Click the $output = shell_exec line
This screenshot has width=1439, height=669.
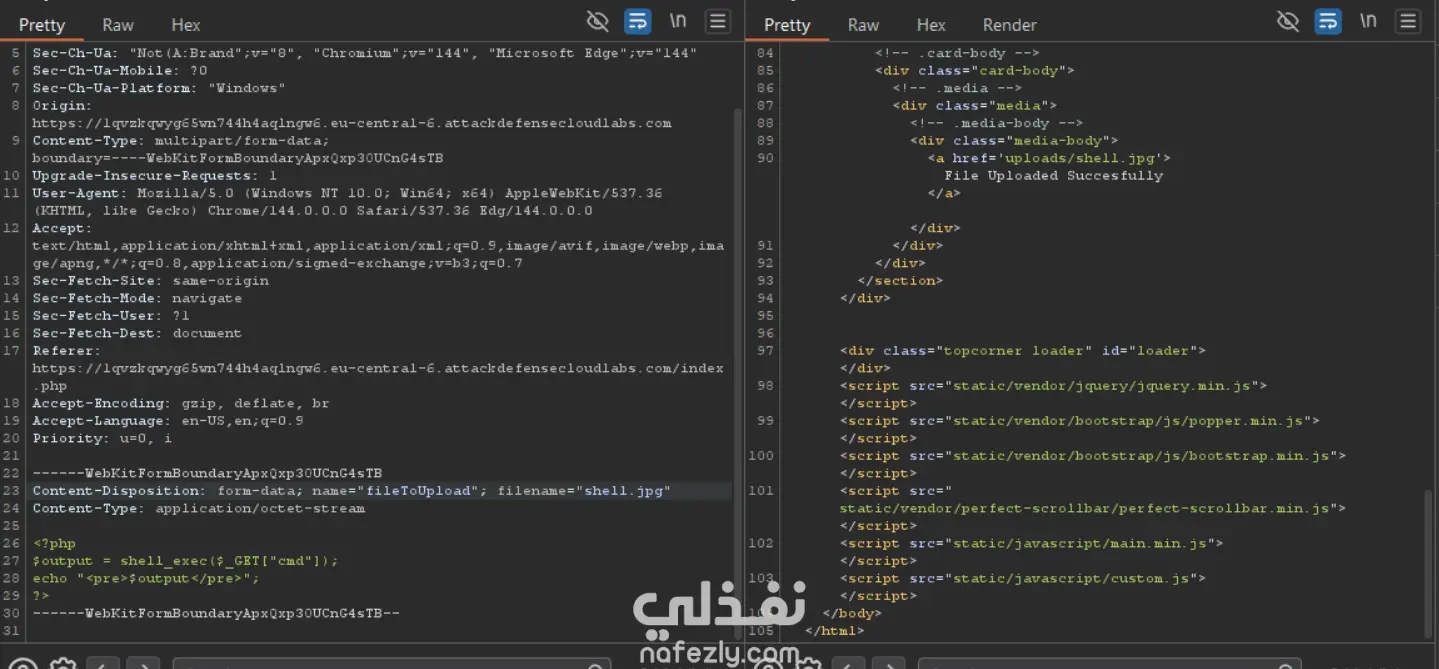click(185, 561)
